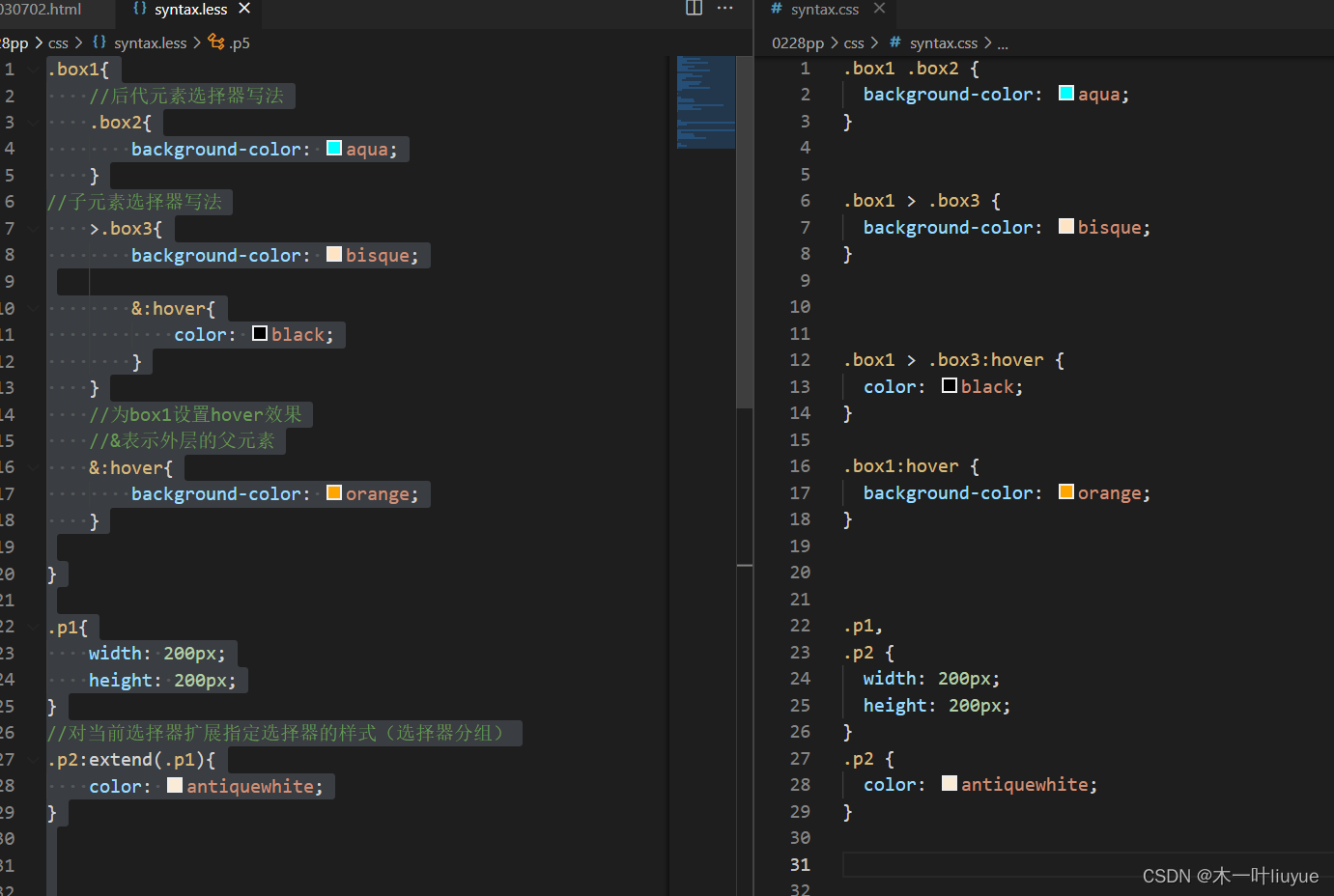Screen dimensions: 1334x896
Task: Open aqua color picker in syntax.css
Action: (x=1066, y=94)
